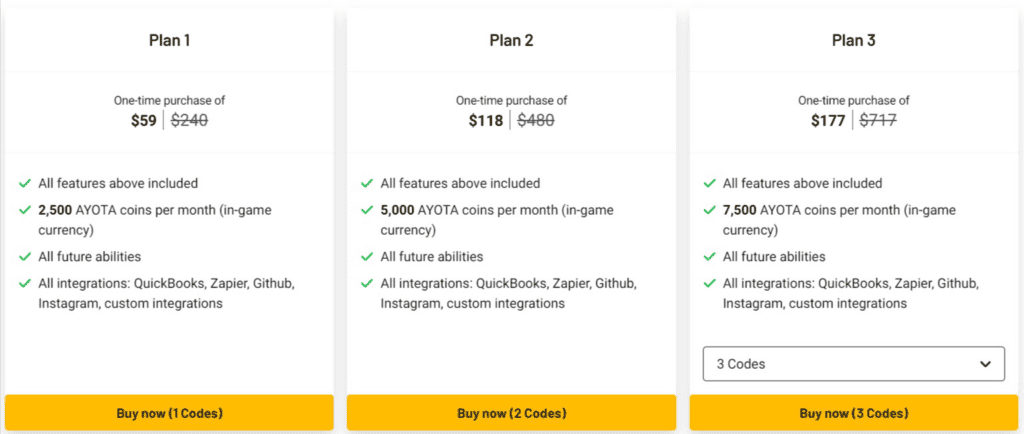Click Plan 1's 'All integrations' checkmark icon
Screen dimensions: 1024x434
25,283
